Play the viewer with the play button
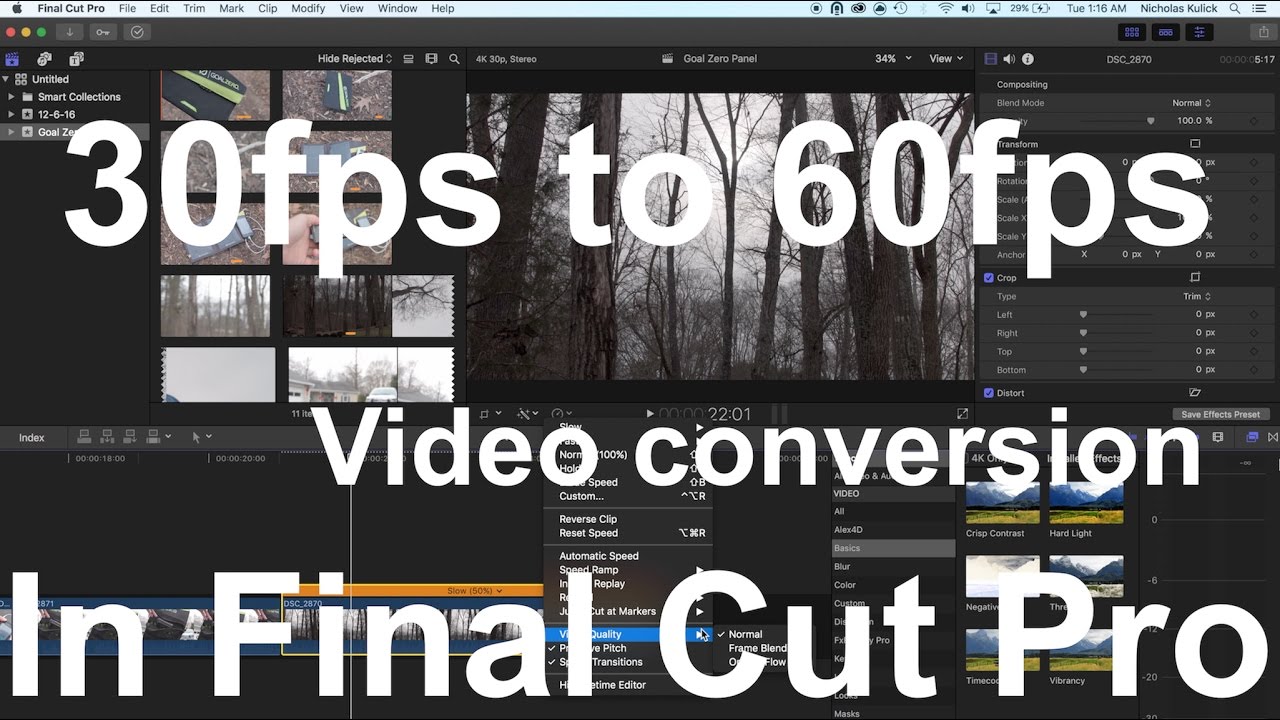This screenshot has height=720, width=1280. [x=650, y=413]
